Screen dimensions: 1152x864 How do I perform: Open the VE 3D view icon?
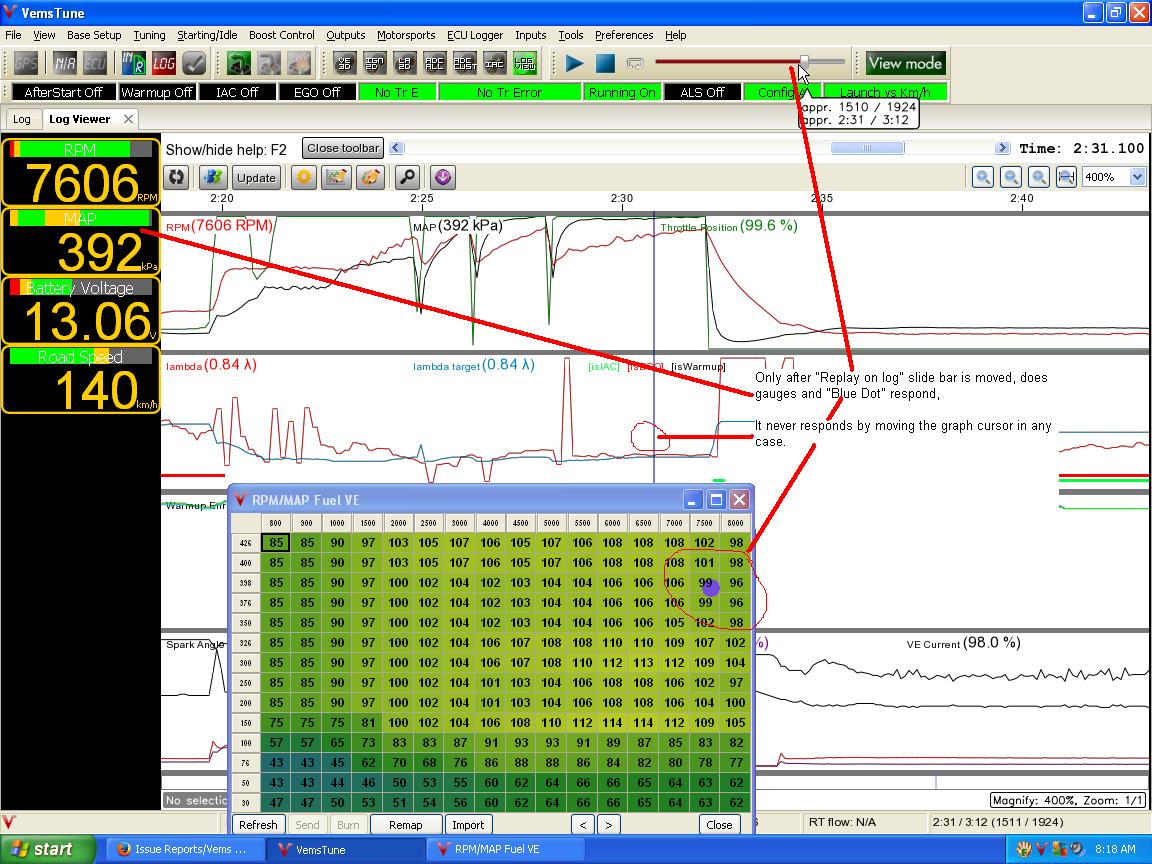tap(345, 63)
